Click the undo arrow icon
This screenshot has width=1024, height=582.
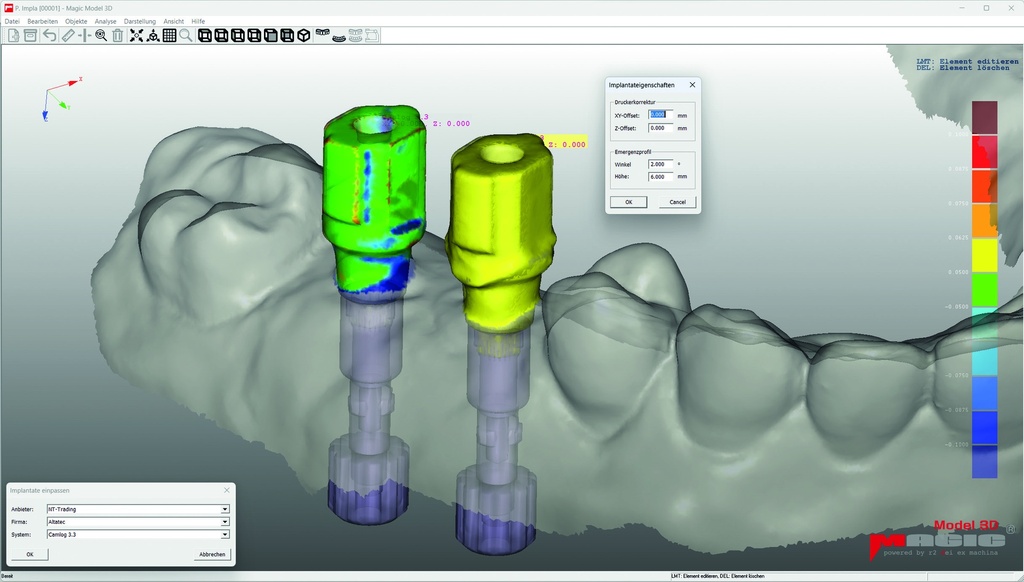click(50, 35)
